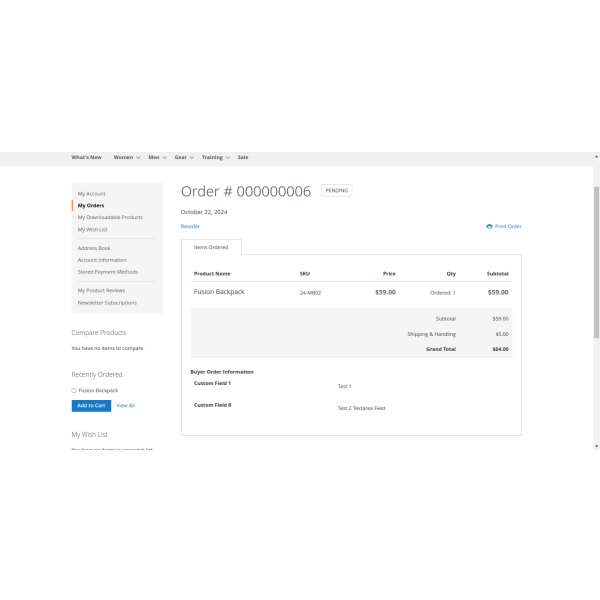Image resolution: width=600 pixels, height=600 pixels.
Task: View Newsletter Subscriptions settings
Action: click(107, 302)
